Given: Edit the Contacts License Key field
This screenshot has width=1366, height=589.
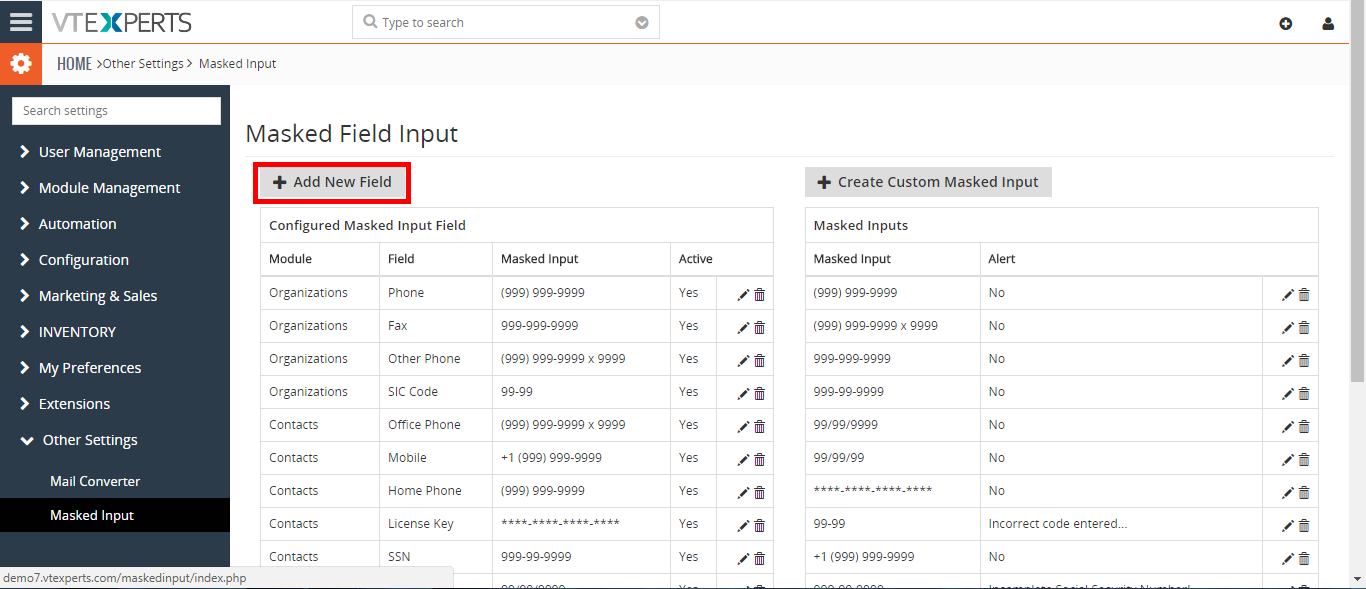Looking at the screenshot, I should coord(743,526).
